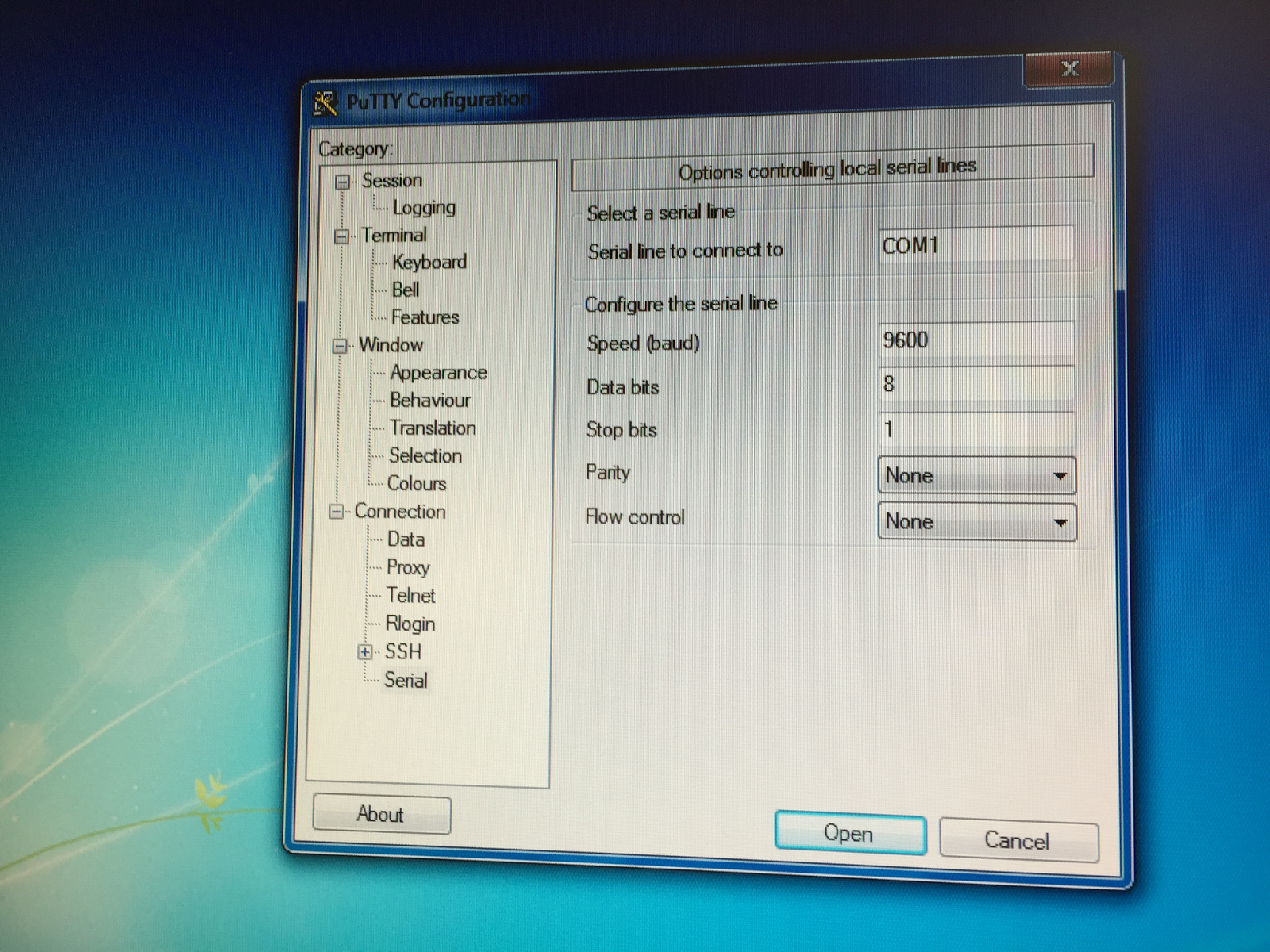1270x952 pixels.
Task: Open the Telnet settings page
Action: click(410, 596)
